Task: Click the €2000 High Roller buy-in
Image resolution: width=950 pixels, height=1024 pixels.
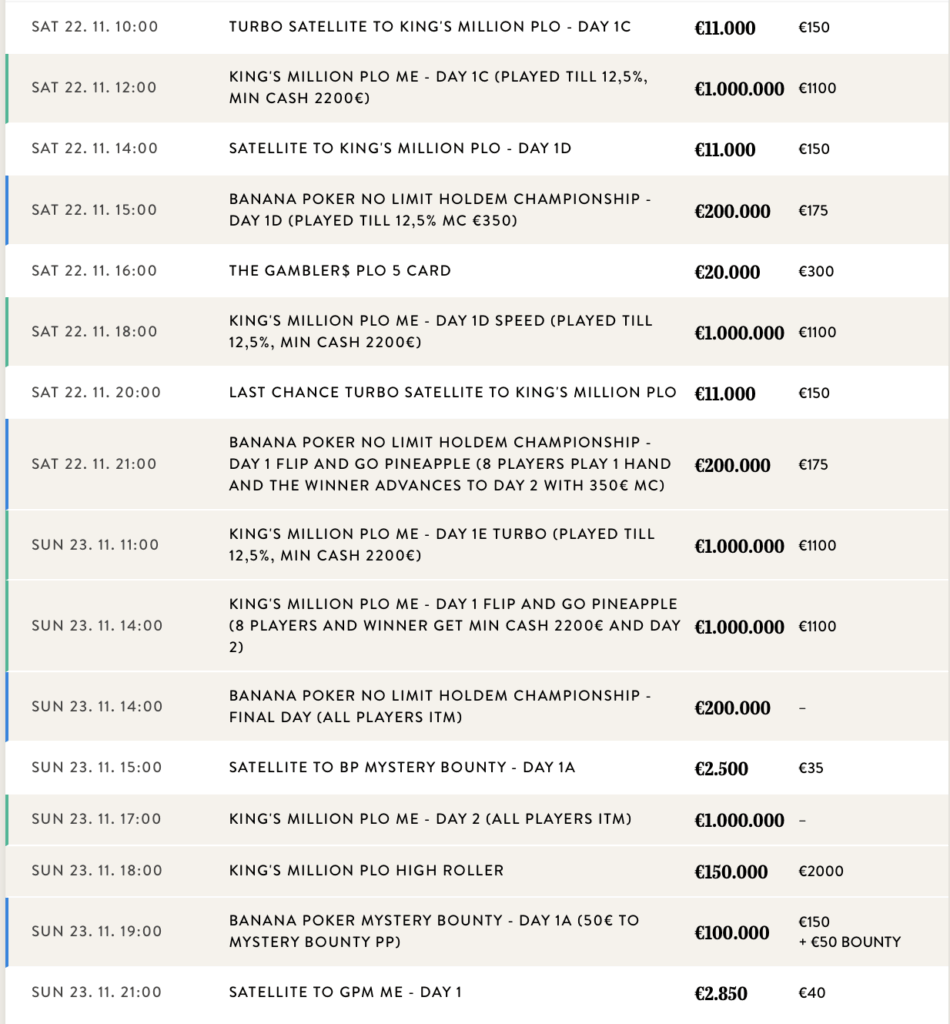Action: [821, 871]
